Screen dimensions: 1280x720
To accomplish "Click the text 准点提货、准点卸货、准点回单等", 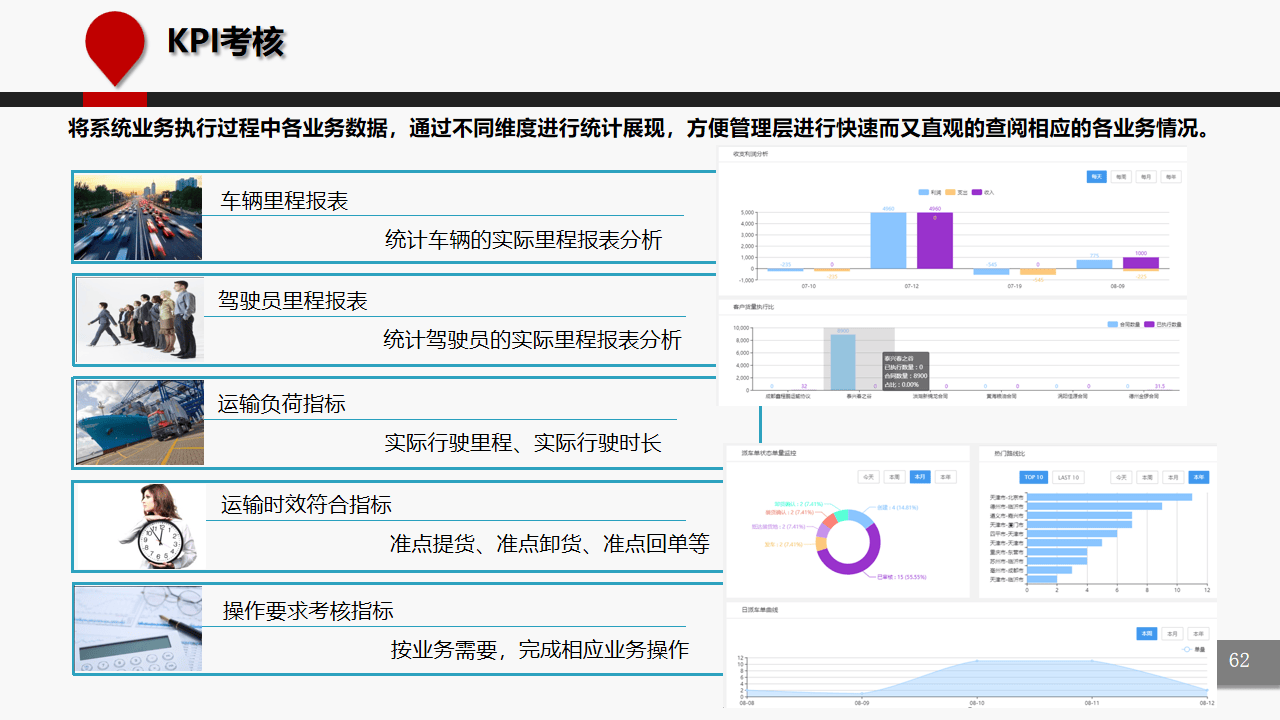I will coord(549,544).
